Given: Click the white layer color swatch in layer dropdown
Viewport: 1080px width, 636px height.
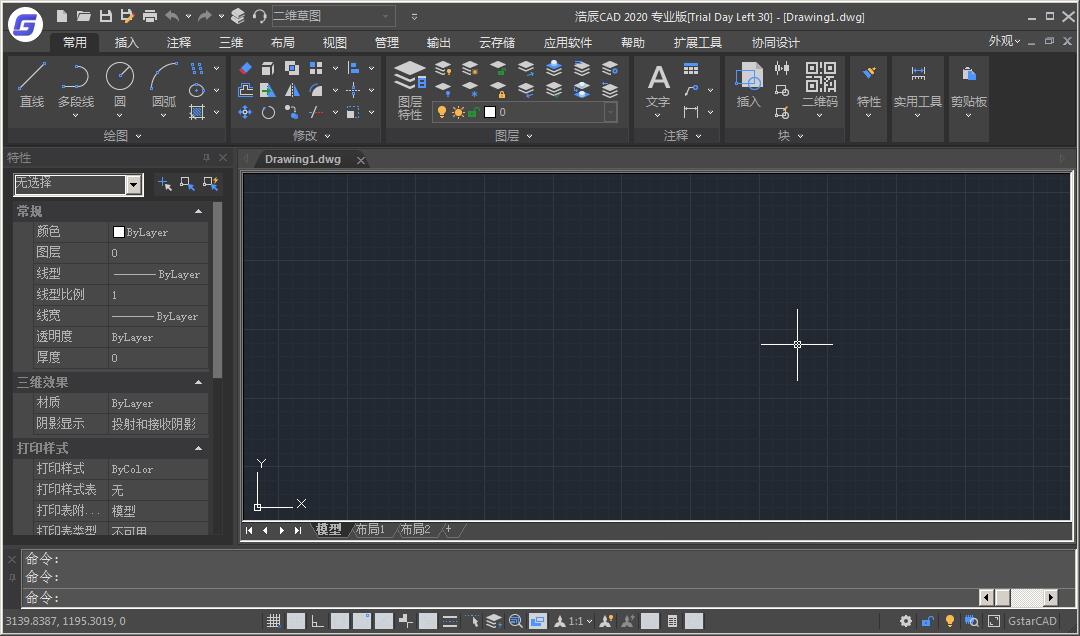Looking at the screenshot, I should coord(490,112).
